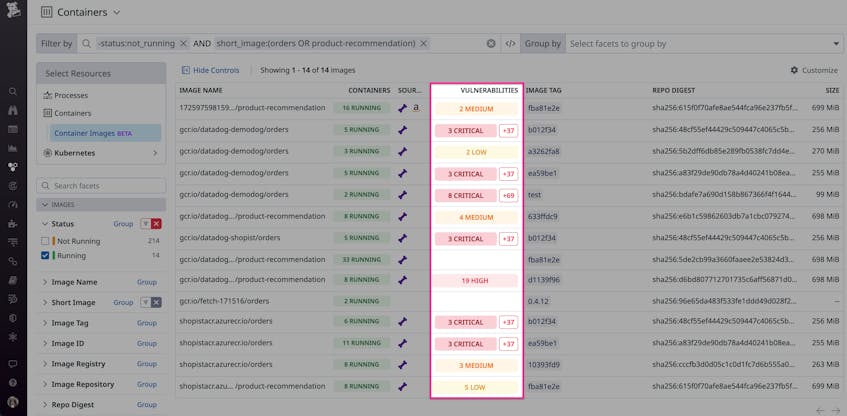
Task: Sort by the VULNERABILITIES column header
Action: (489, 90)
